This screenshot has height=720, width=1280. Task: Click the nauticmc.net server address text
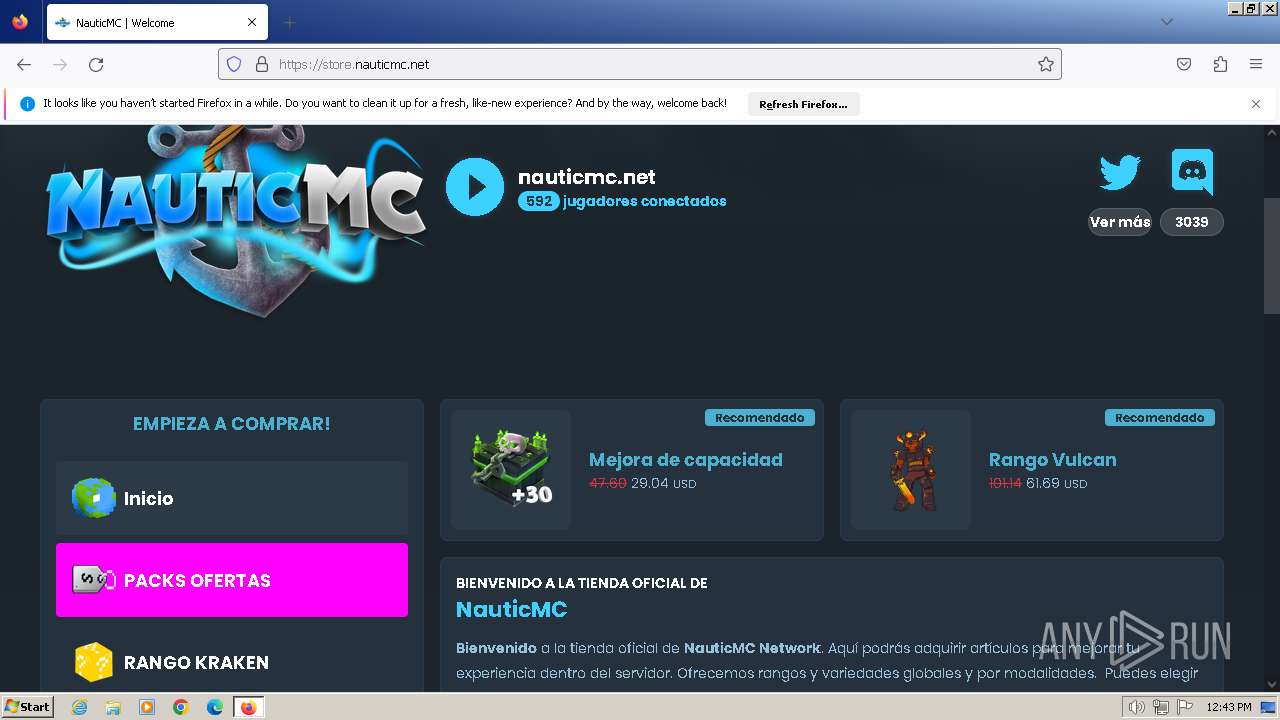point(587,177)
